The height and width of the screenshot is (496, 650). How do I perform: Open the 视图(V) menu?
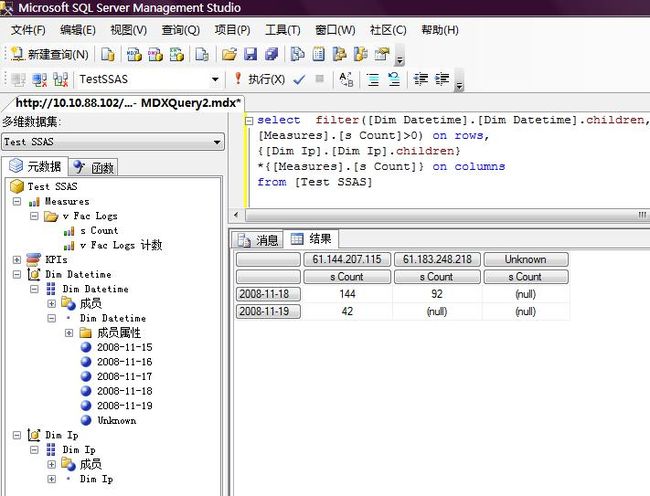129,30
